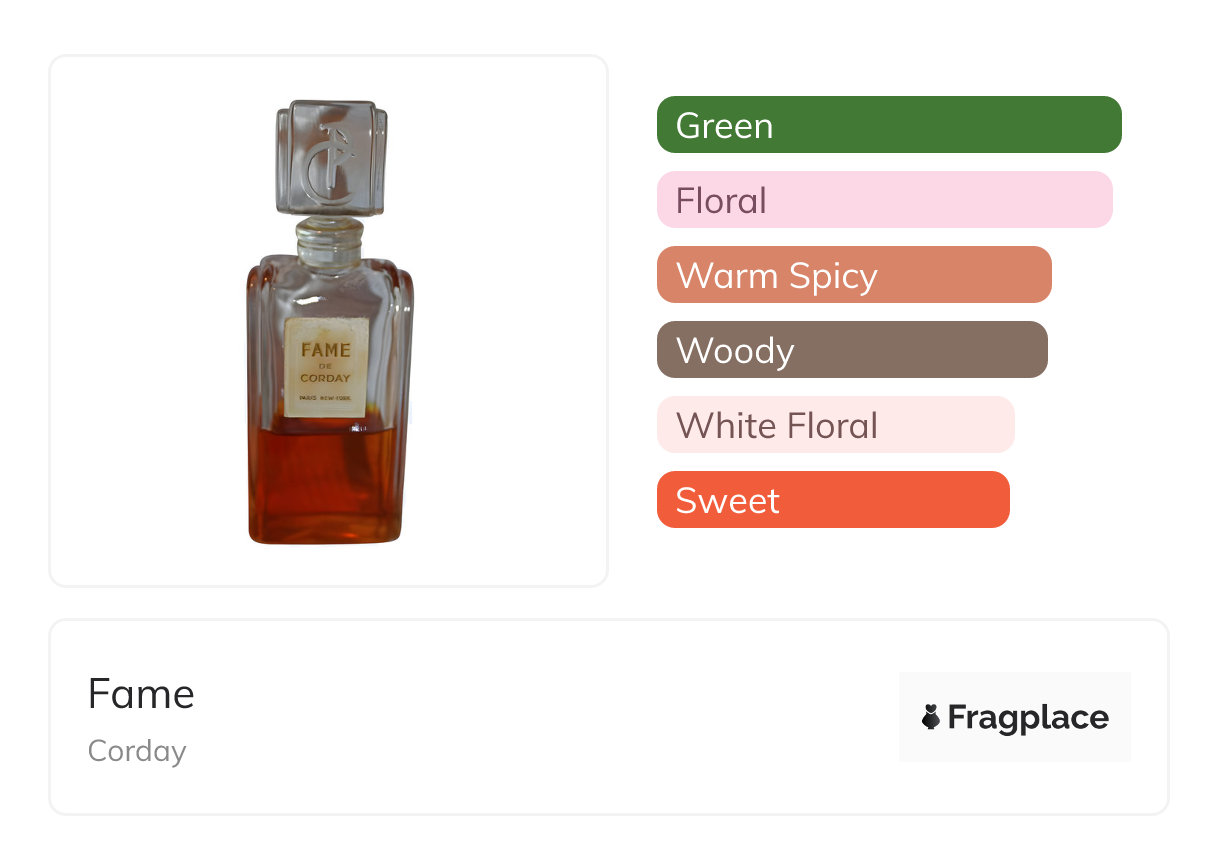Click the small DE text on the bottle label
The height and width of the screenshot is (864, 1218).
[326, 365]
